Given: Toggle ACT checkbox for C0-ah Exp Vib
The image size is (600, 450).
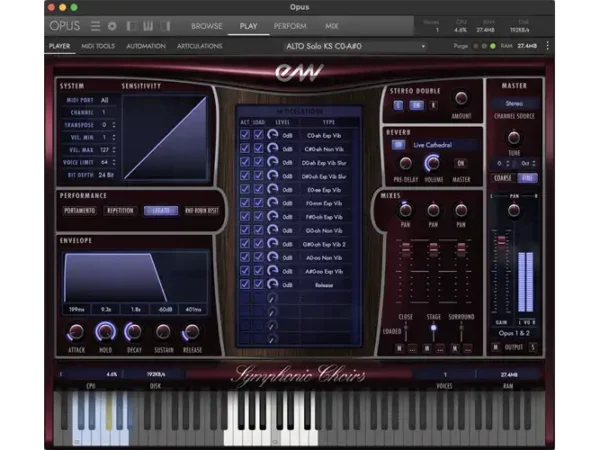Looking at the screenshot, I should click(x=245, y=135).
